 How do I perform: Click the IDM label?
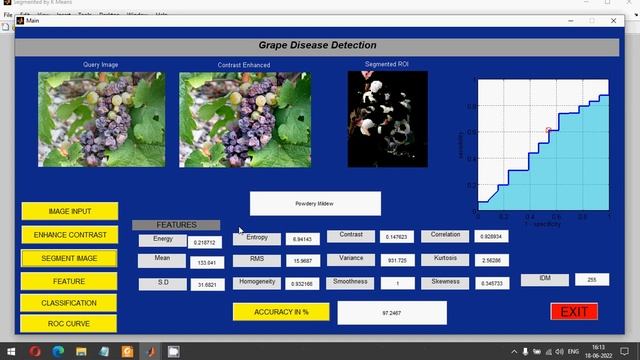545,280
